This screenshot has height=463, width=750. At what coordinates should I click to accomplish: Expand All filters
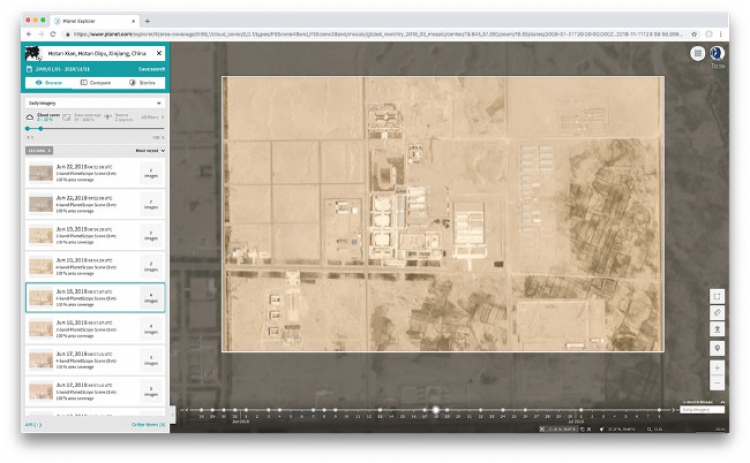coord(152,117)
